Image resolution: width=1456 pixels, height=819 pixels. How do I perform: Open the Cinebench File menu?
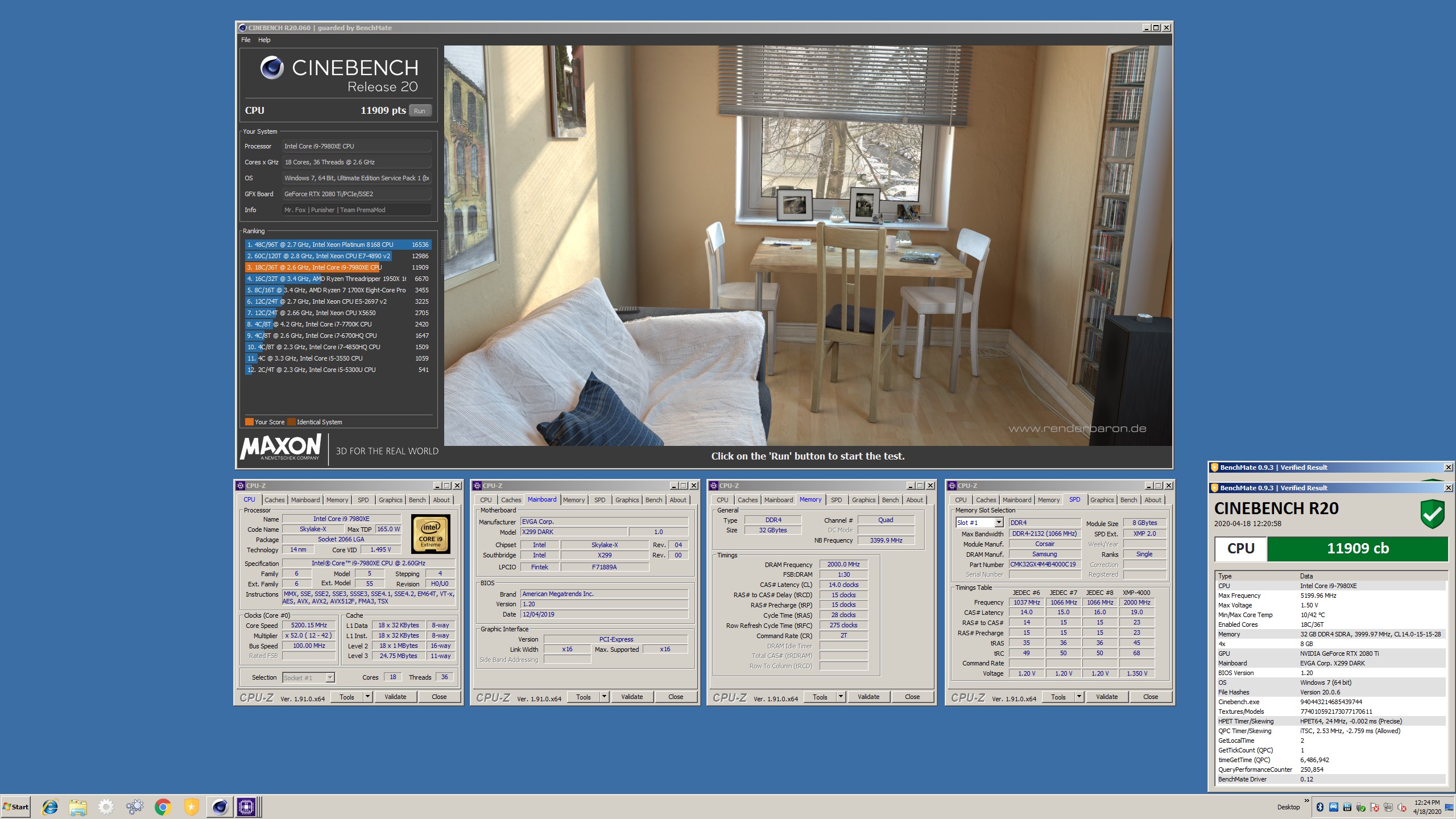click(246, 40)
